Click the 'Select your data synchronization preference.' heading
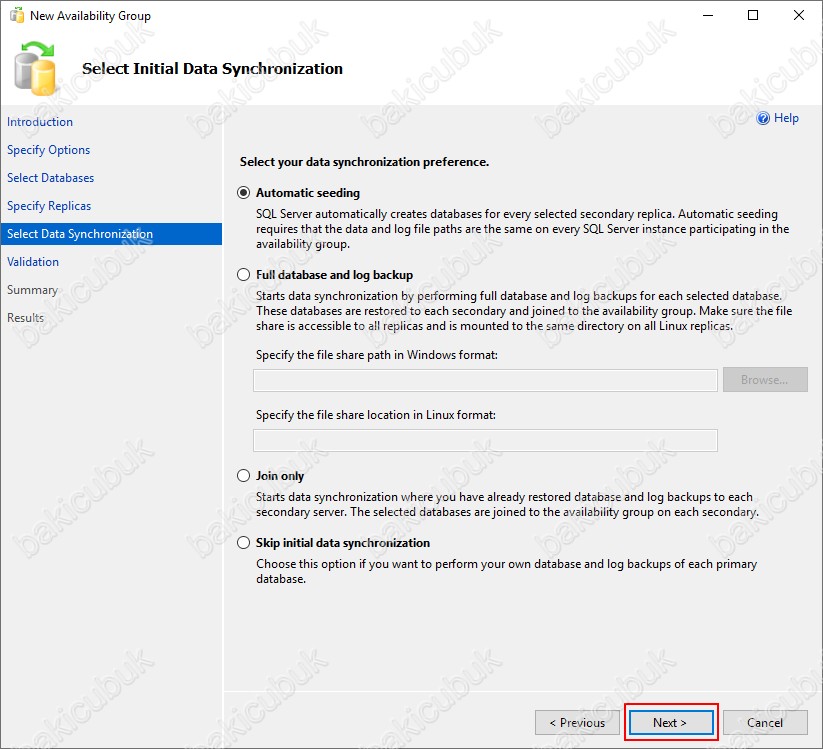 364,162
